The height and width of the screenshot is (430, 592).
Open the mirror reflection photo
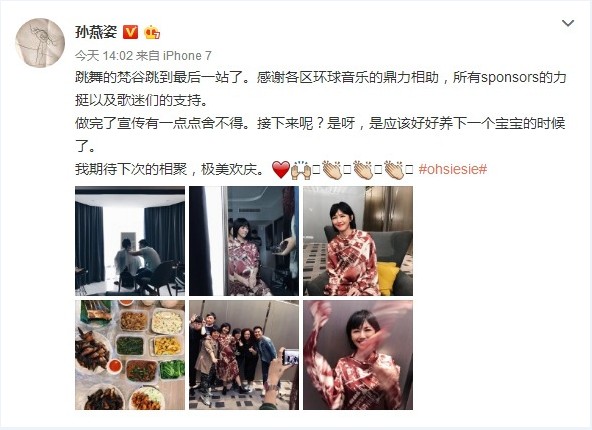pos(244,241)
